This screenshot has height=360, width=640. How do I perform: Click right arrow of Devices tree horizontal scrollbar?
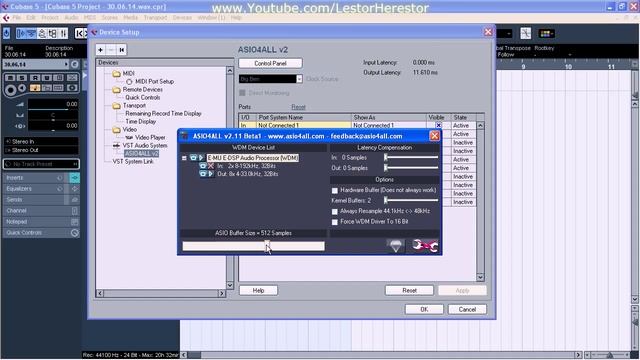pyautogui.click(x=222, y=293)
